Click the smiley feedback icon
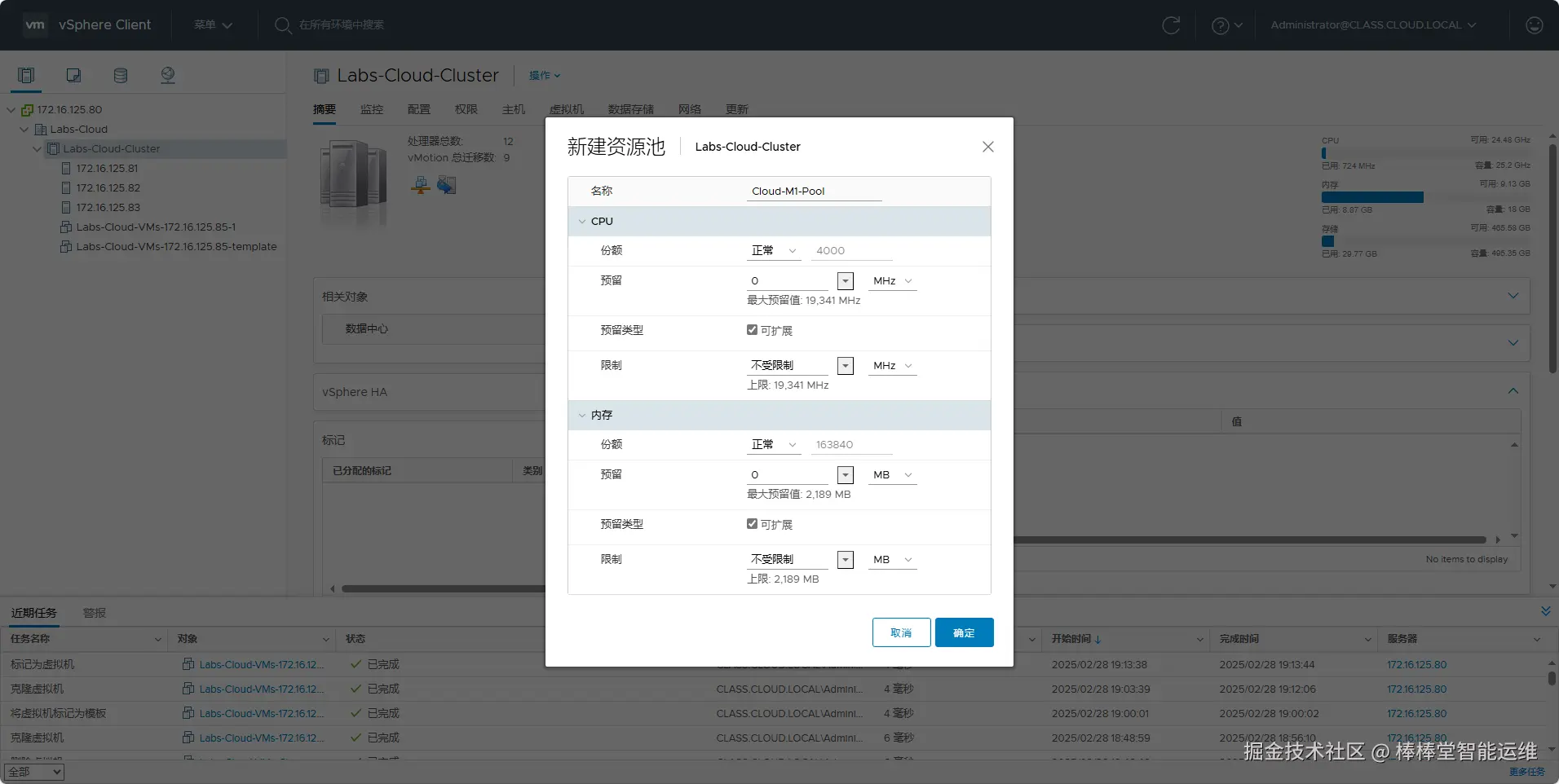 click(x=1535, y=25)
